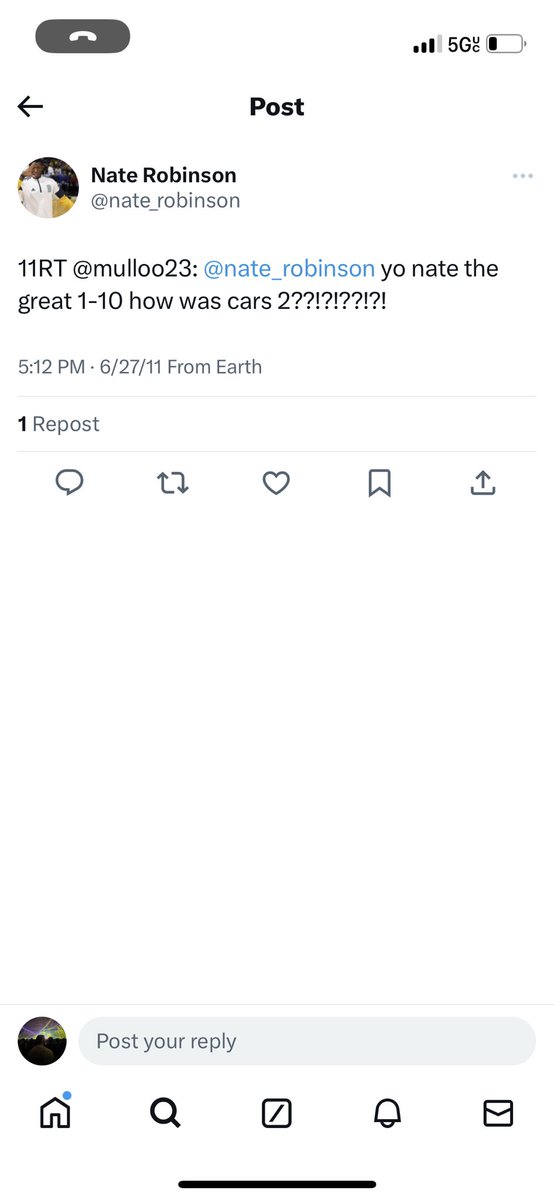
Task: View the 1 Repost list
Action: pyautogui.click(x=59, y=424)
